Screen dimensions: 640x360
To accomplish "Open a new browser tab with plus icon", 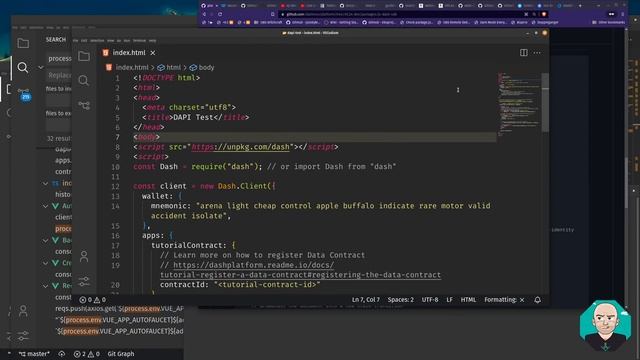I will (x=580, y=6).
